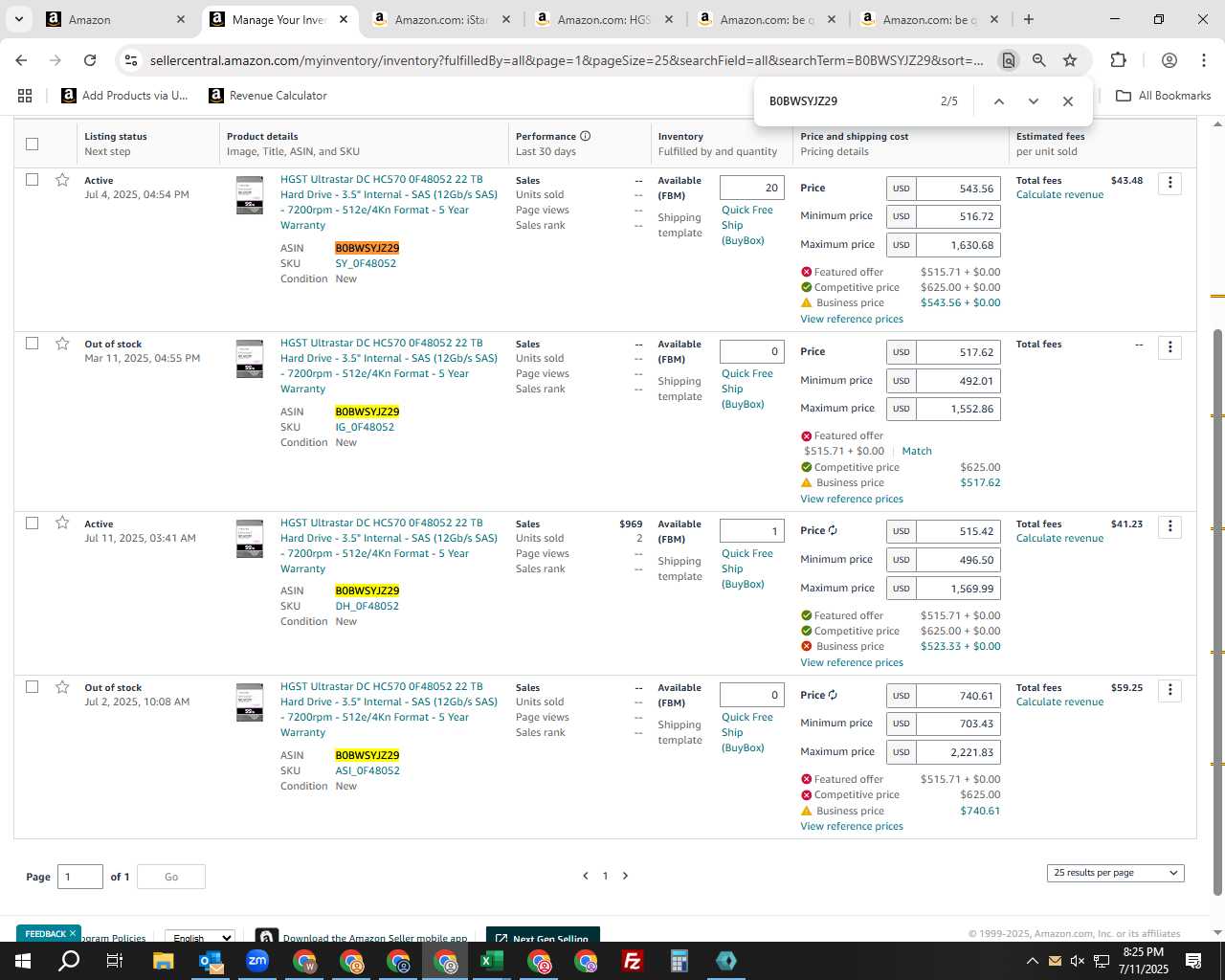The height and width of the screenshot is (980, 1225).
Task: Select the ASI_0F48052 listing checkbox
Action: coord(32,687)
